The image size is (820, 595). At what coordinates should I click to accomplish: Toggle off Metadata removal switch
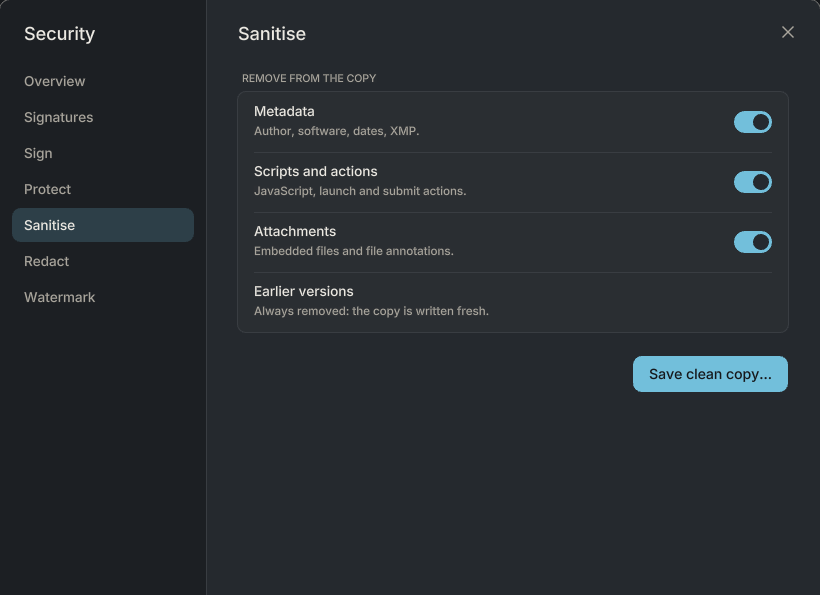tap(753, 122)
